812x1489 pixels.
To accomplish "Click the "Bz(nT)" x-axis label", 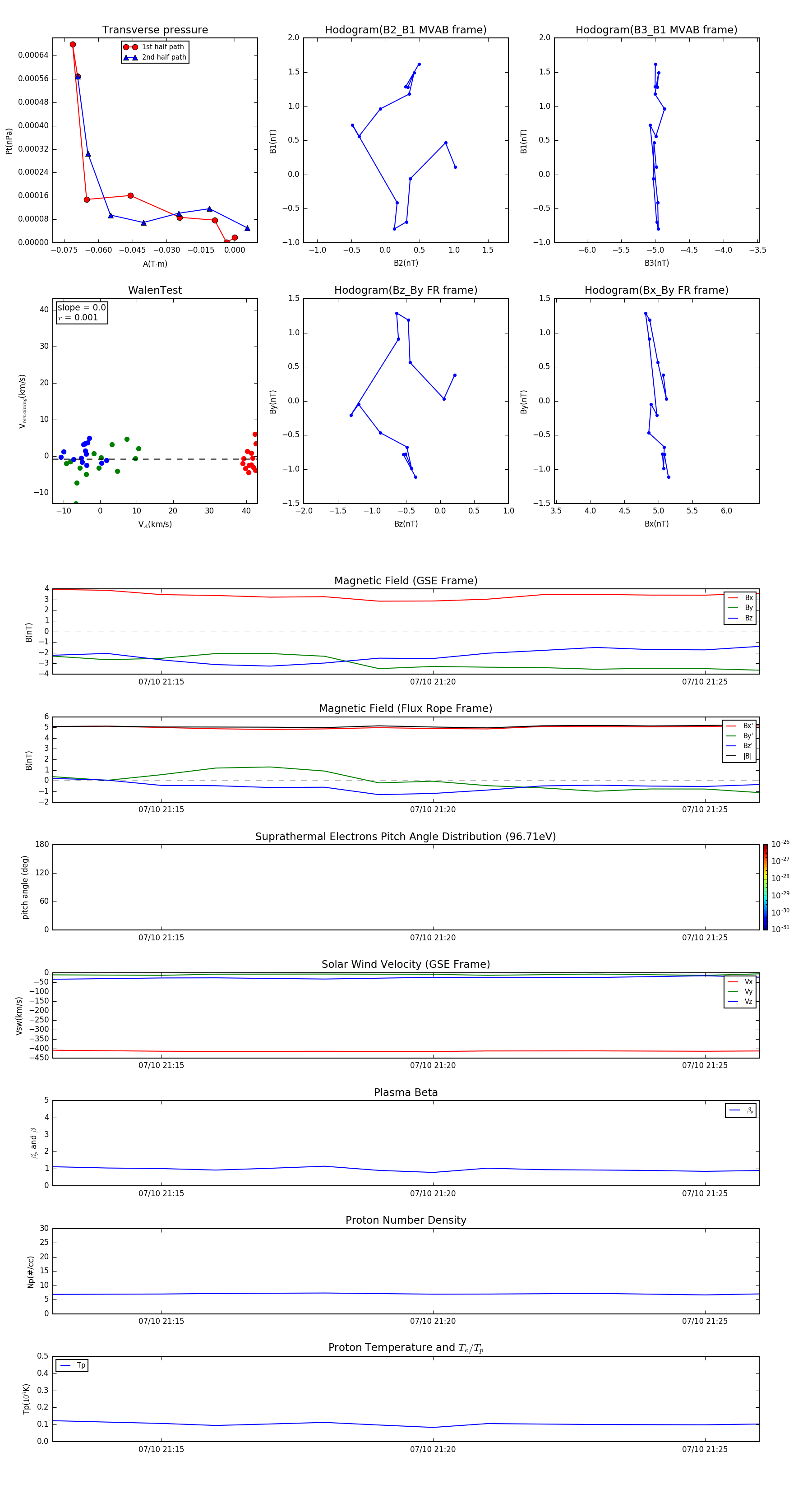I will point(406,524).
